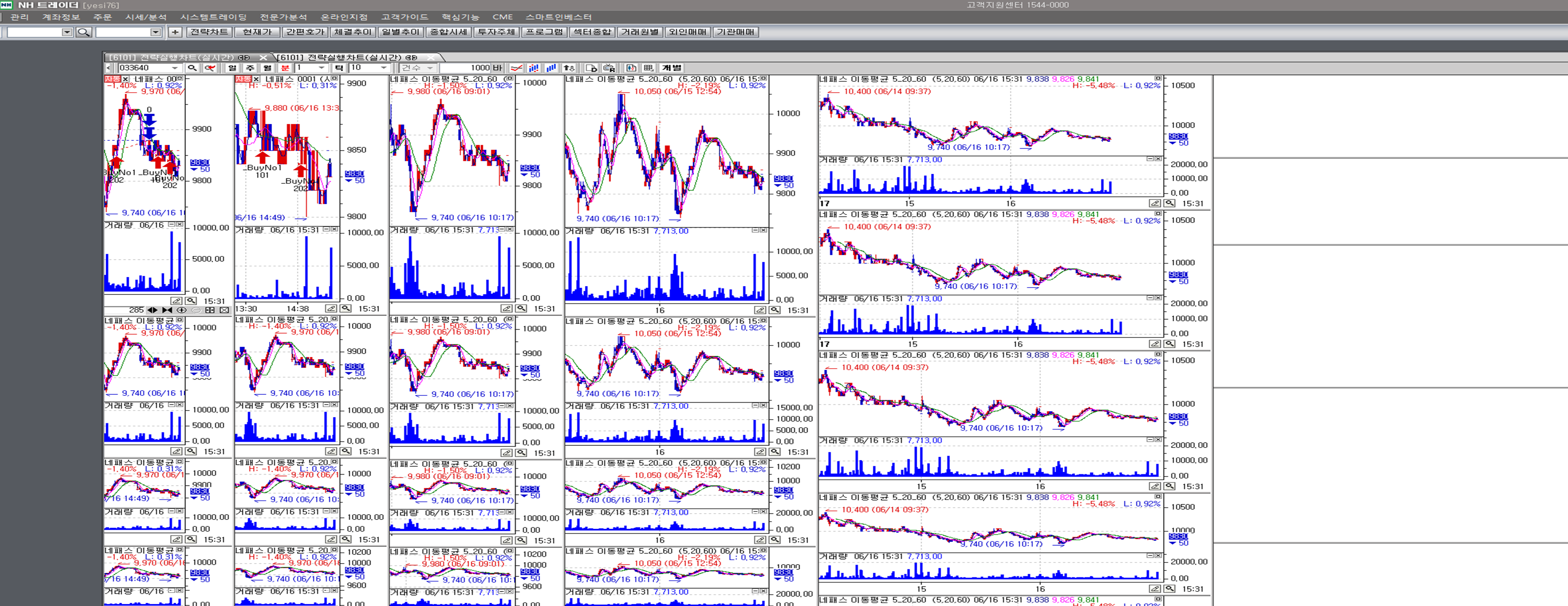The image size is (1568, 606).
Task: Click the 개별 button in chart toolbar
Action: 672,67
